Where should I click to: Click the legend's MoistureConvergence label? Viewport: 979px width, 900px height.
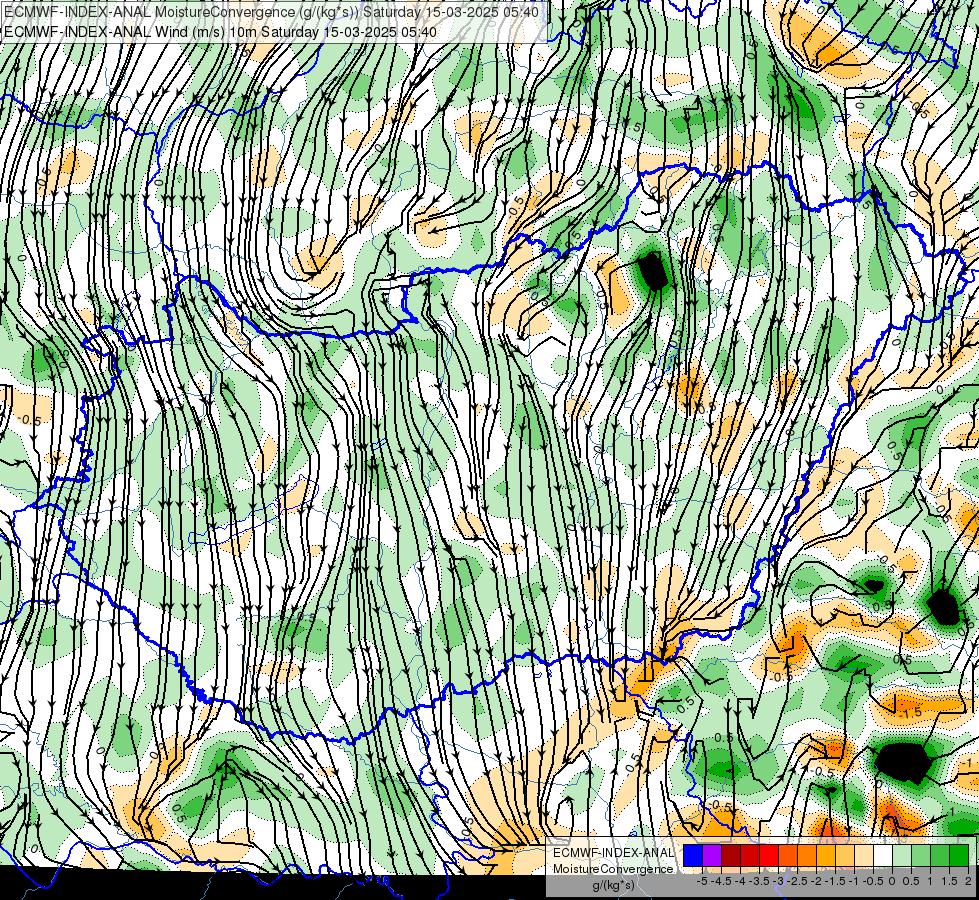tap(613, 869)
